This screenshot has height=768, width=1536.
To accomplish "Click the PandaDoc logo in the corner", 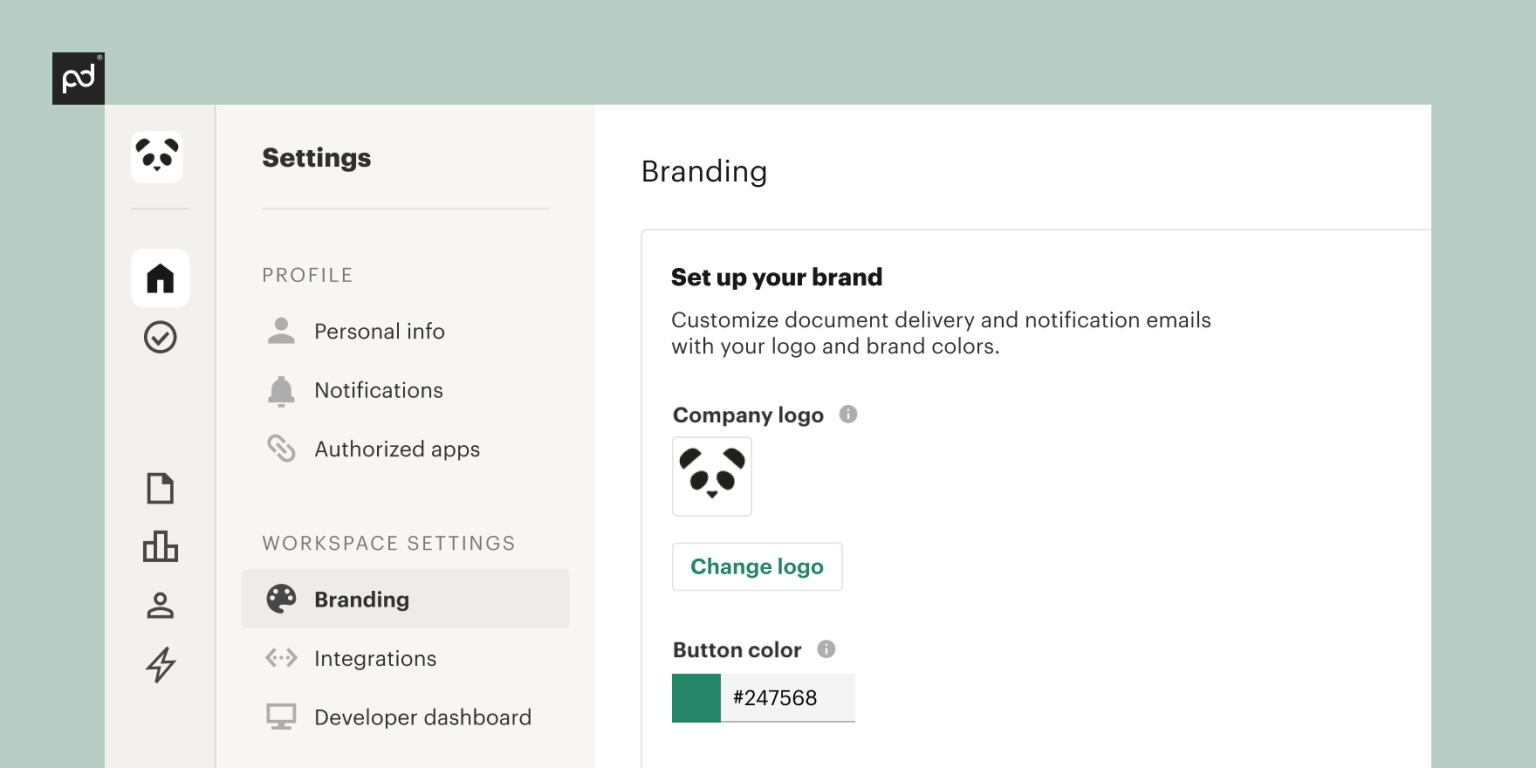I will (78, 78).
